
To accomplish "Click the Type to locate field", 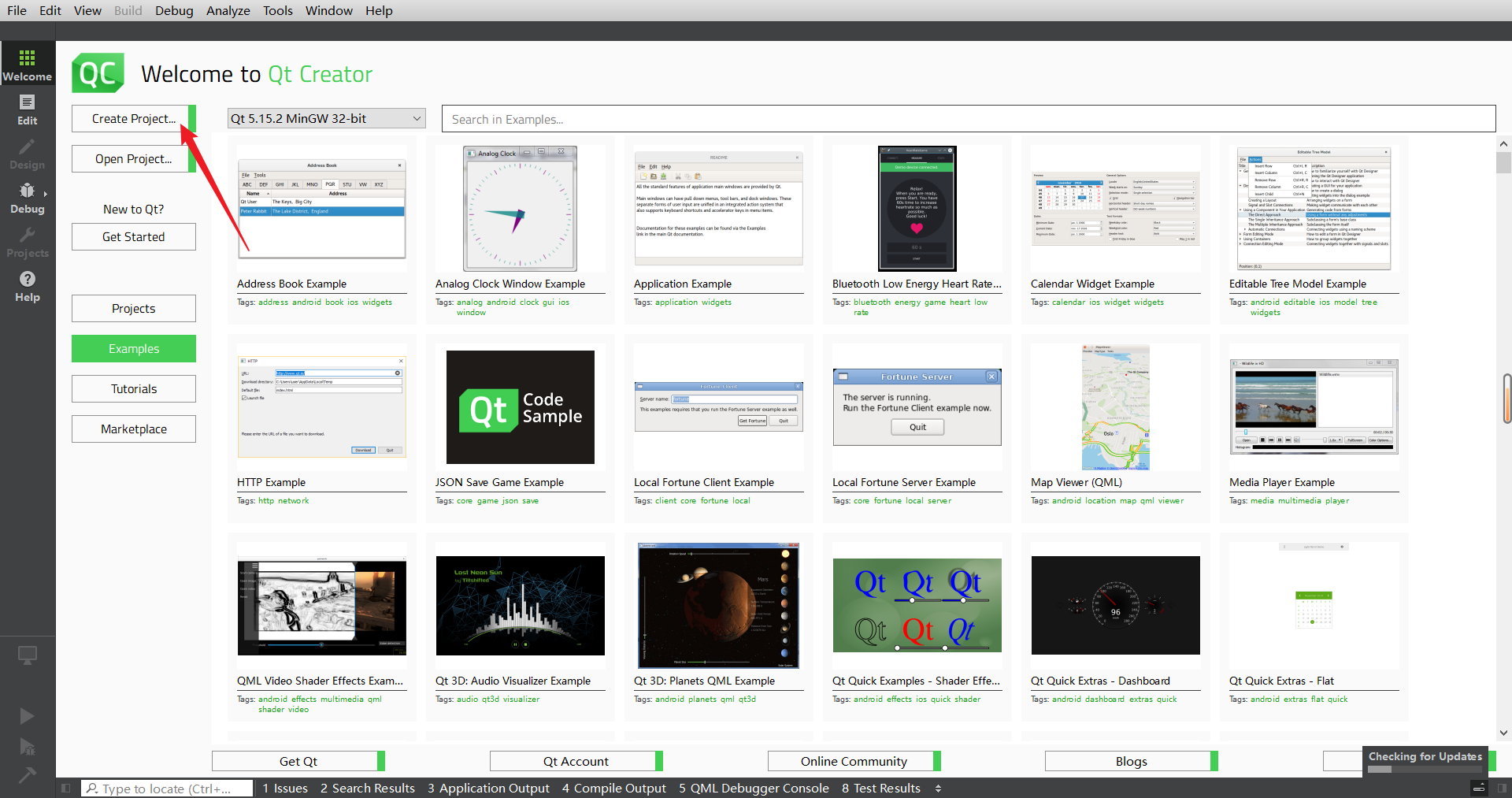I will pos(167,788).
